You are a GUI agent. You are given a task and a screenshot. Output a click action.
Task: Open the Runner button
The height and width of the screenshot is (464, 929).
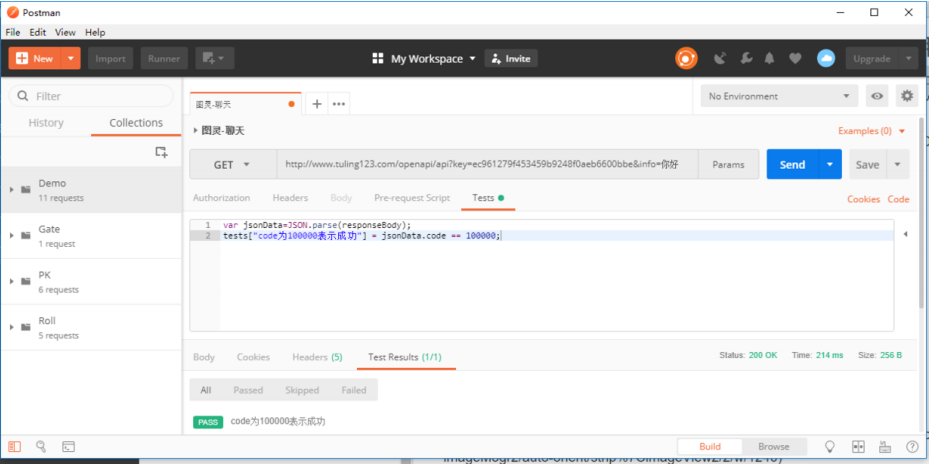tap(164, 58)
